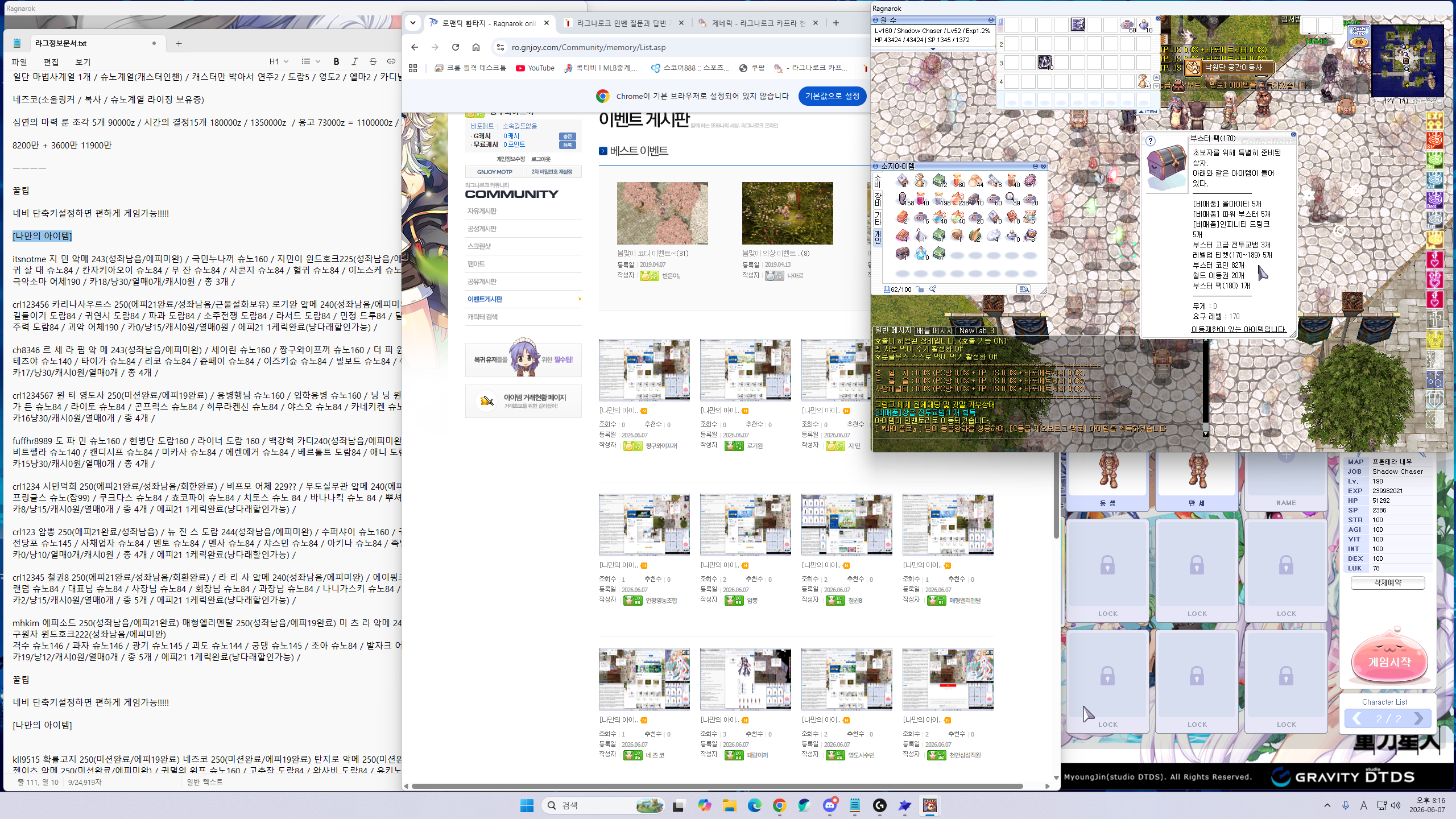Go to previous character list page
Viewport: 1456px width, 819px height.
[1356, 719]
